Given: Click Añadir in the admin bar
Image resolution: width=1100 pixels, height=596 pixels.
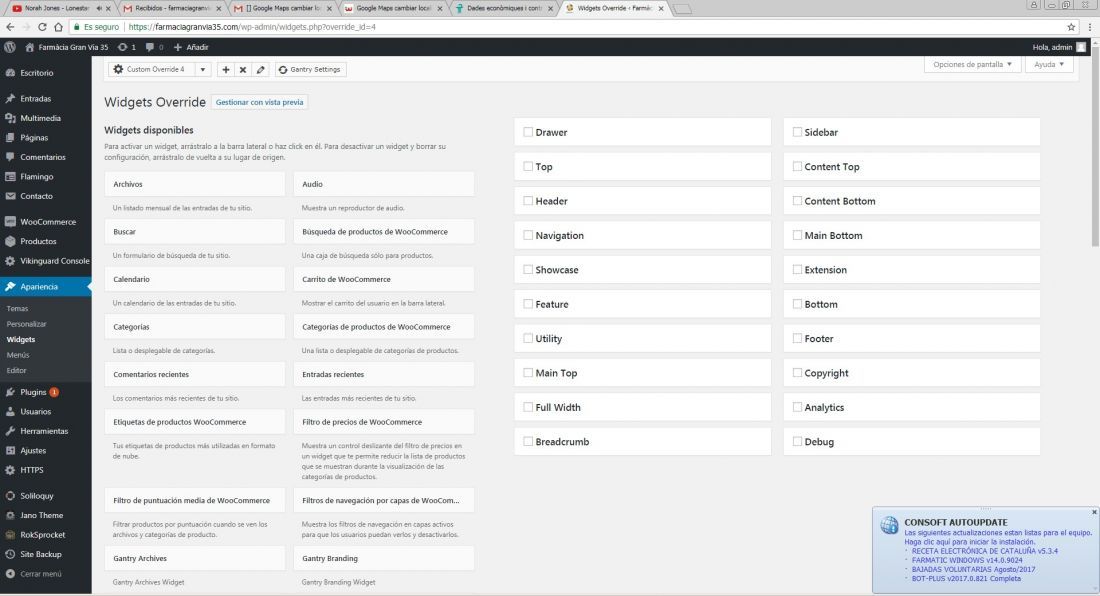Looking at the screenshot, I should tap(191, 47).
